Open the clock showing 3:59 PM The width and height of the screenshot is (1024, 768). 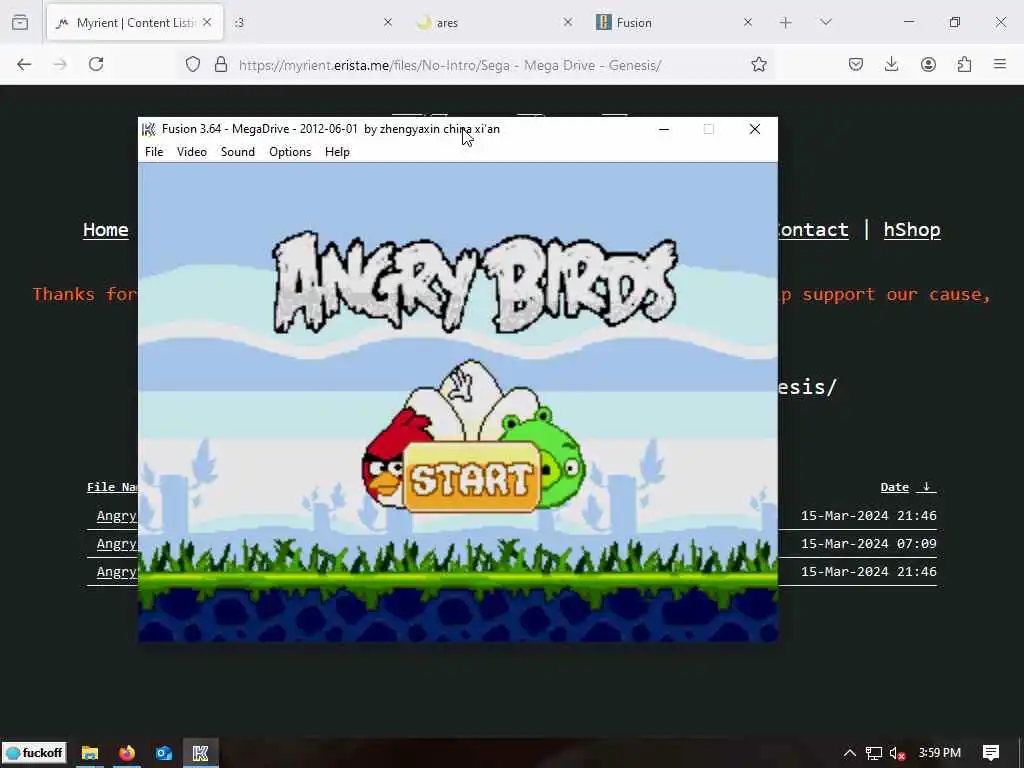coord(940,753)
